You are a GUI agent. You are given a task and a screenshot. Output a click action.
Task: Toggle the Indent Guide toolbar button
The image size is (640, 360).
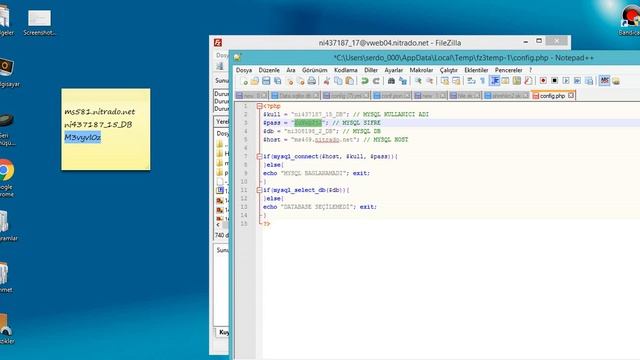(x=495, y=81)
